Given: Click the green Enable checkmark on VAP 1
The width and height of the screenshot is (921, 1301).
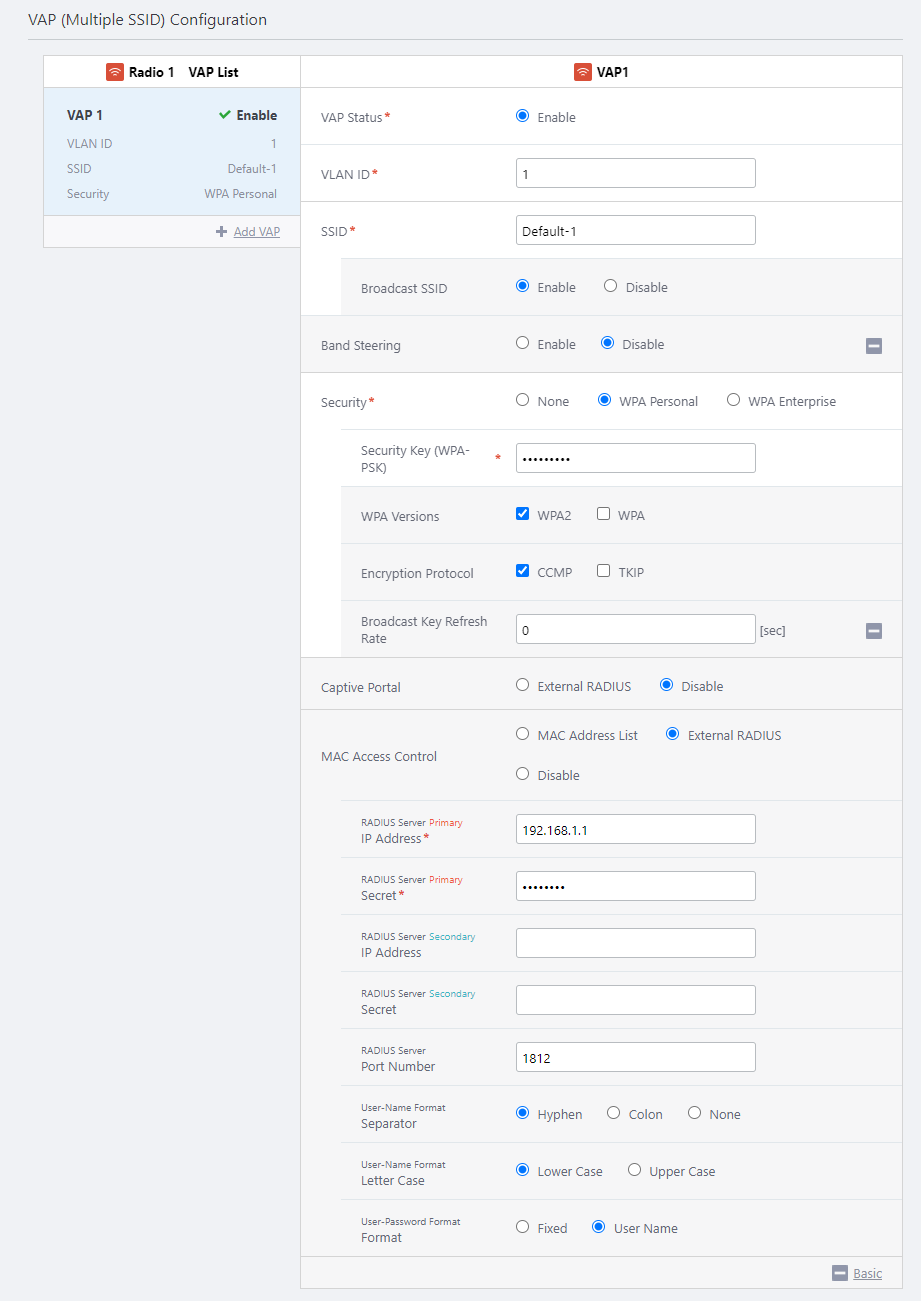Looking at the screenshot, I should click(x=225, y=115).
